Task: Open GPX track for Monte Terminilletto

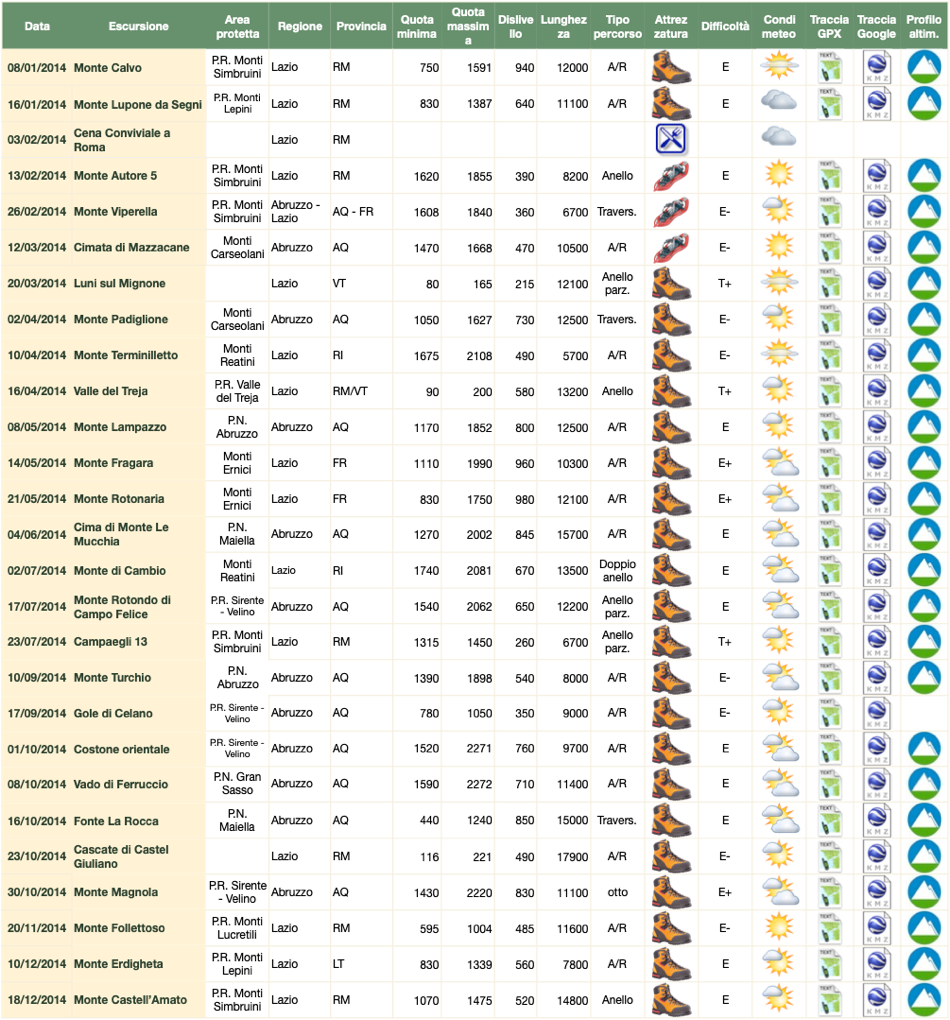Action: coord(830,355)
